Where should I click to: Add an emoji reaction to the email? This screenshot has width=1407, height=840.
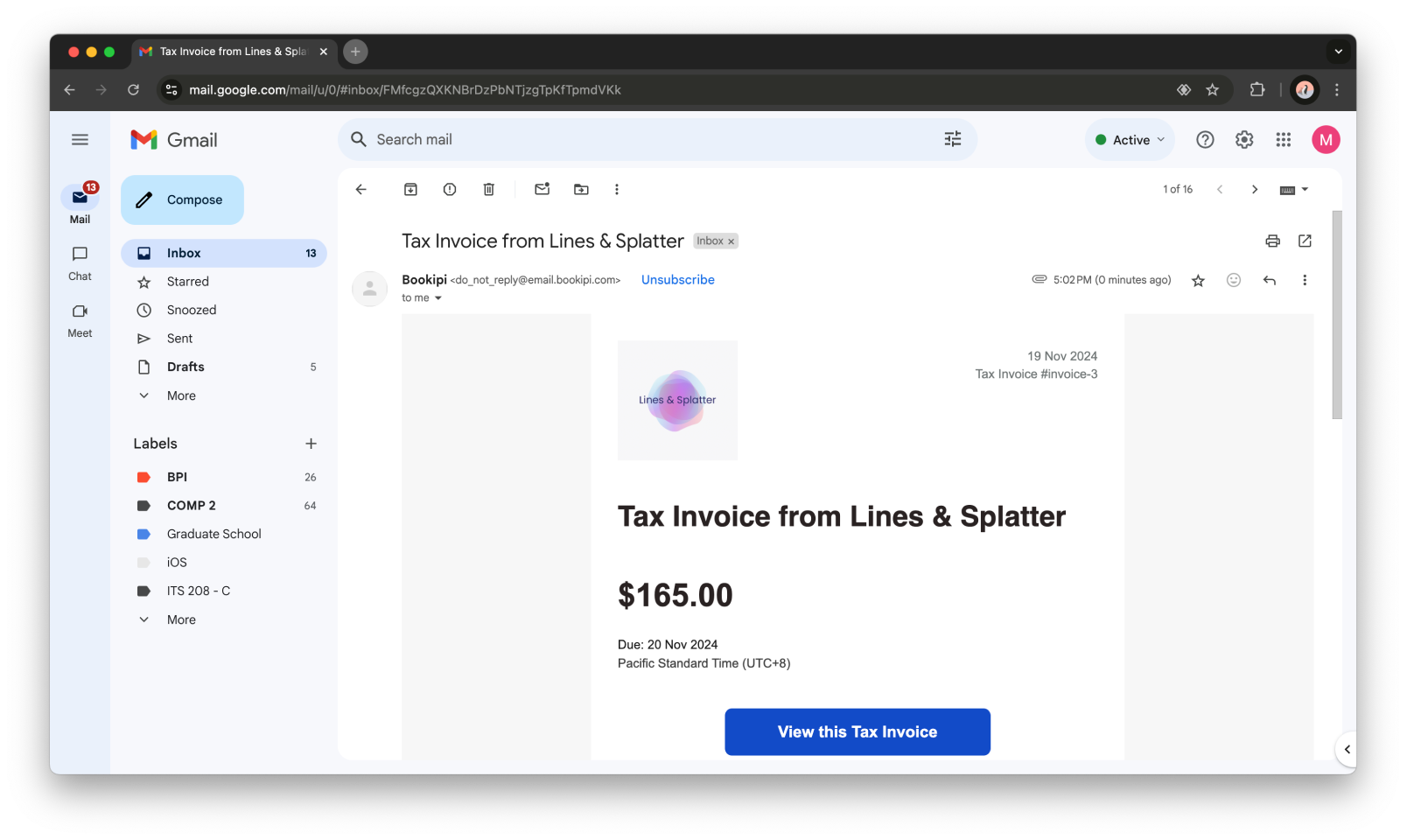coord(1234,280)
